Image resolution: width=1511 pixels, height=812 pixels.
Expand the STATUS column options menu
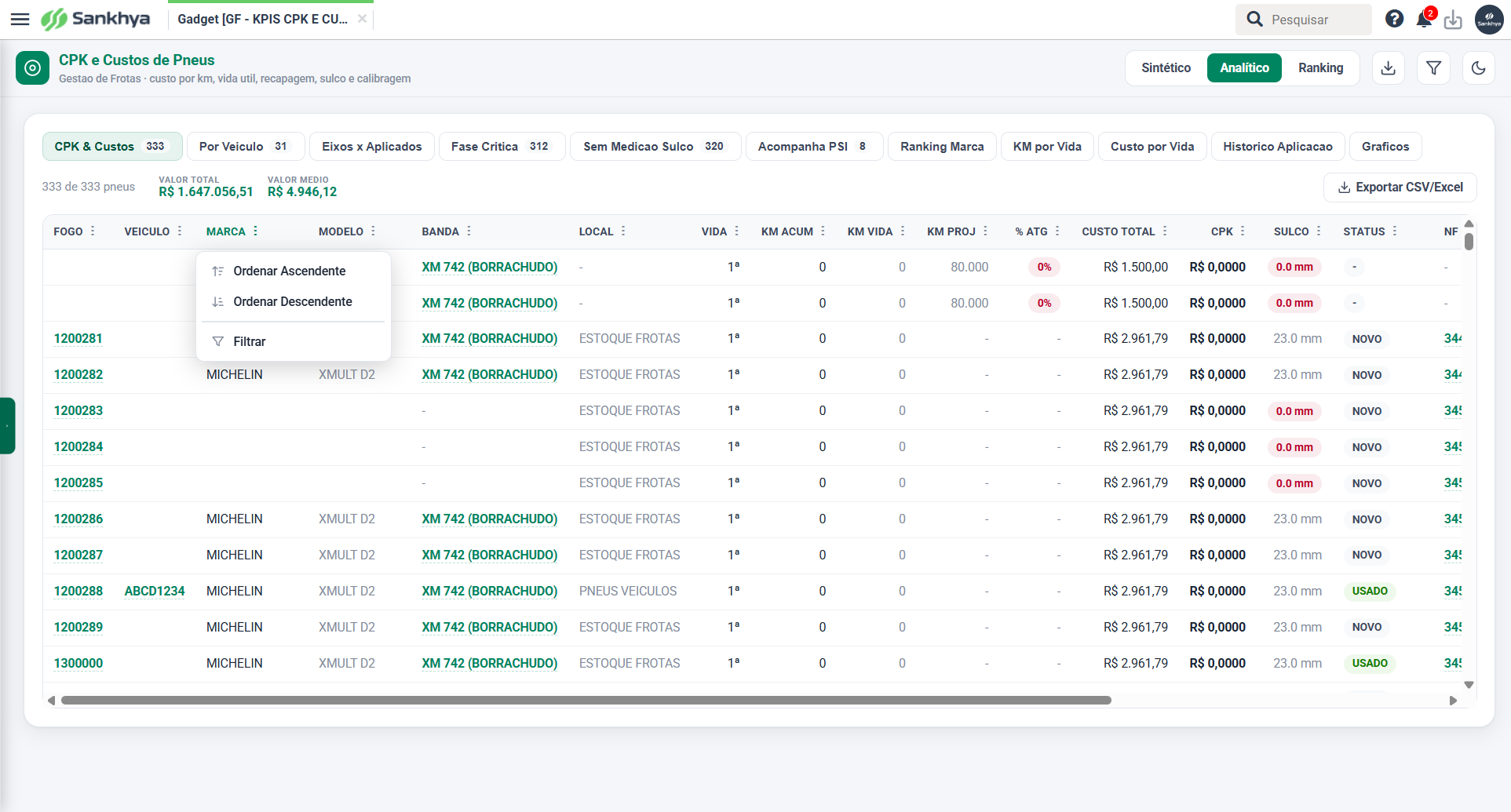pyautogui.click(x=1395, y=231)
